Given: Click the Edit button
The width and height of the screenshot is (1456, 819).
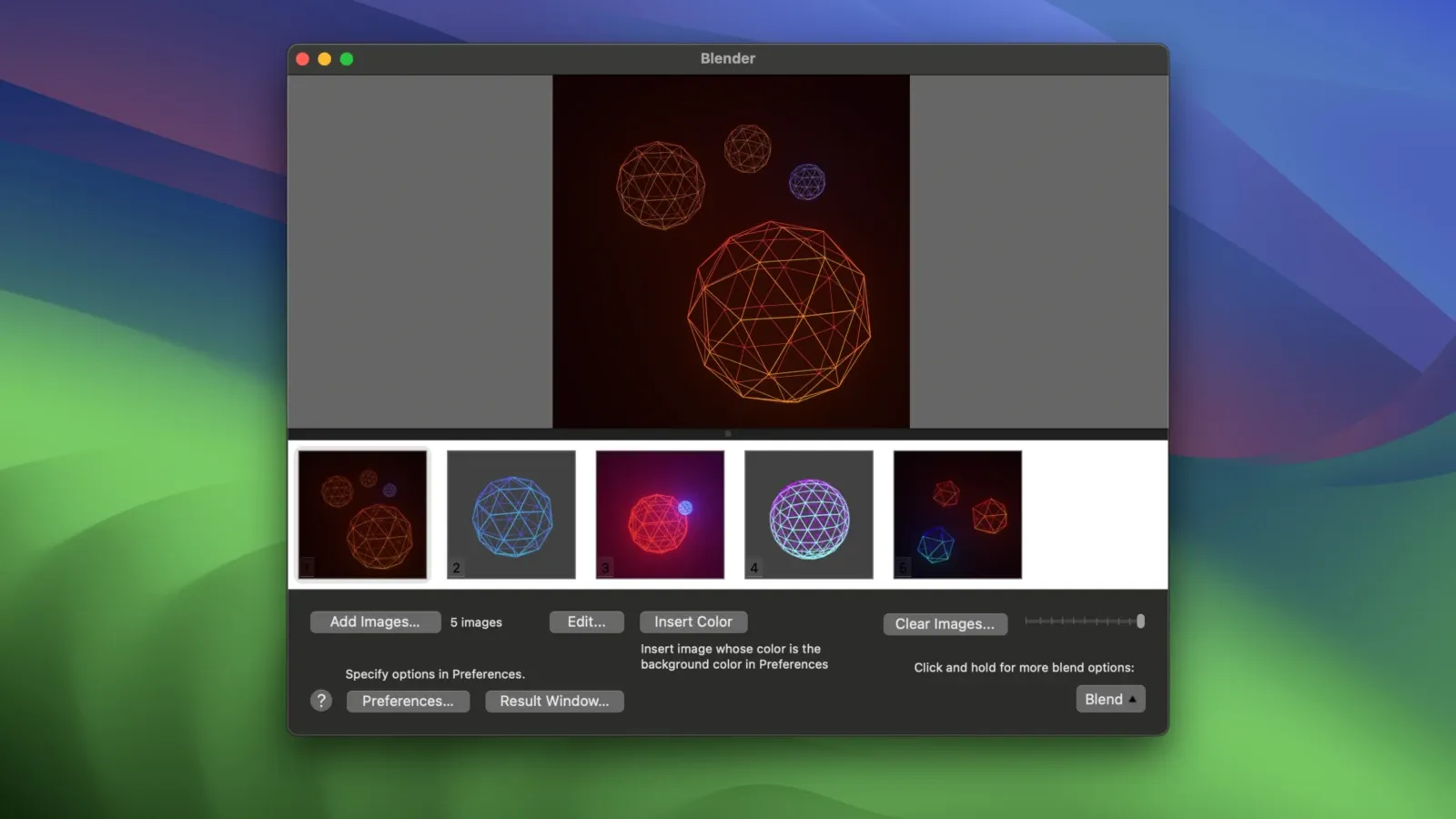Looking at the screenshot, I should click(586, 622).
